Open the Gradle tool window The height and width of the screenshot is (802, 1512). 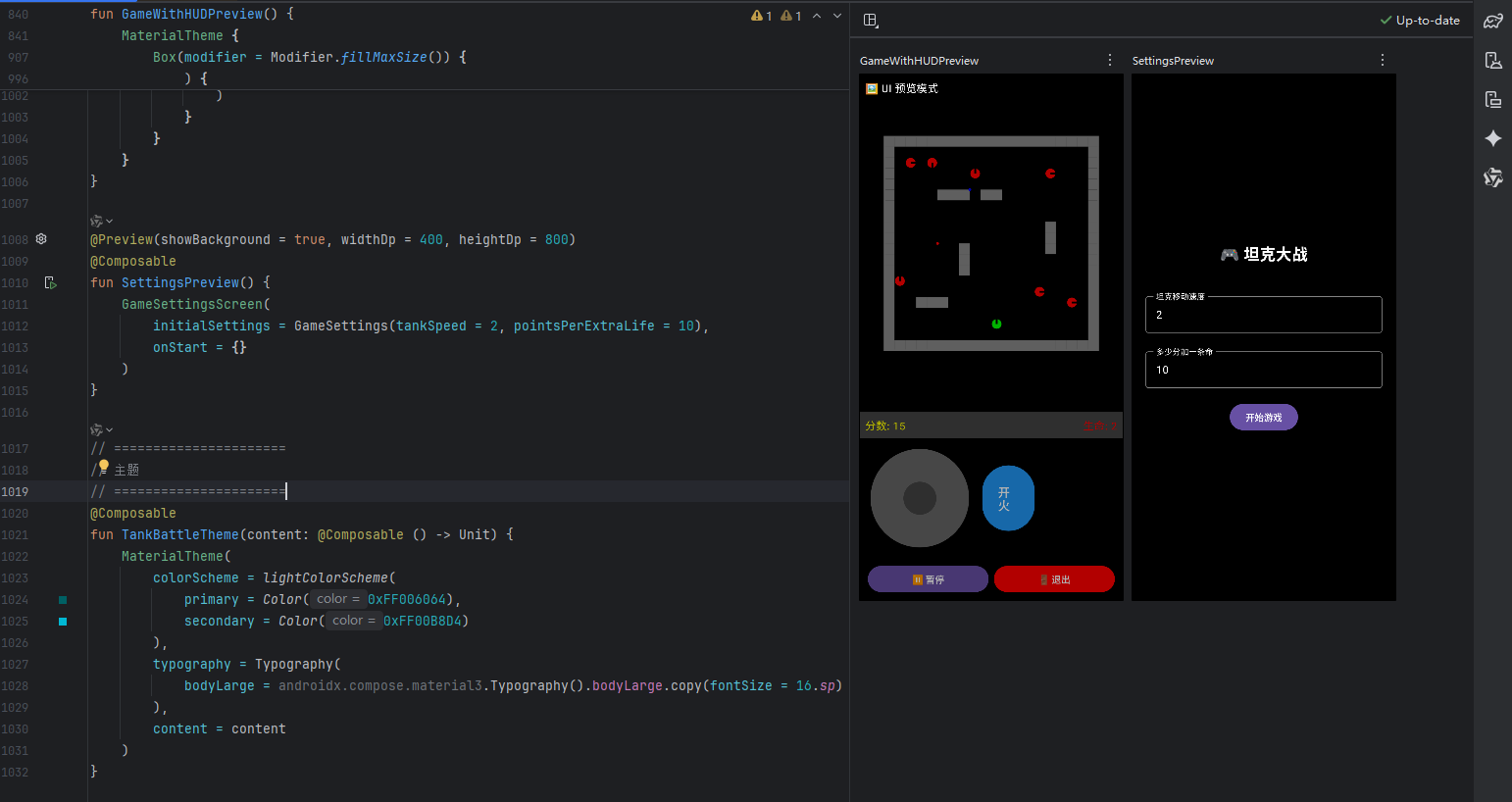coord(1492,21)
